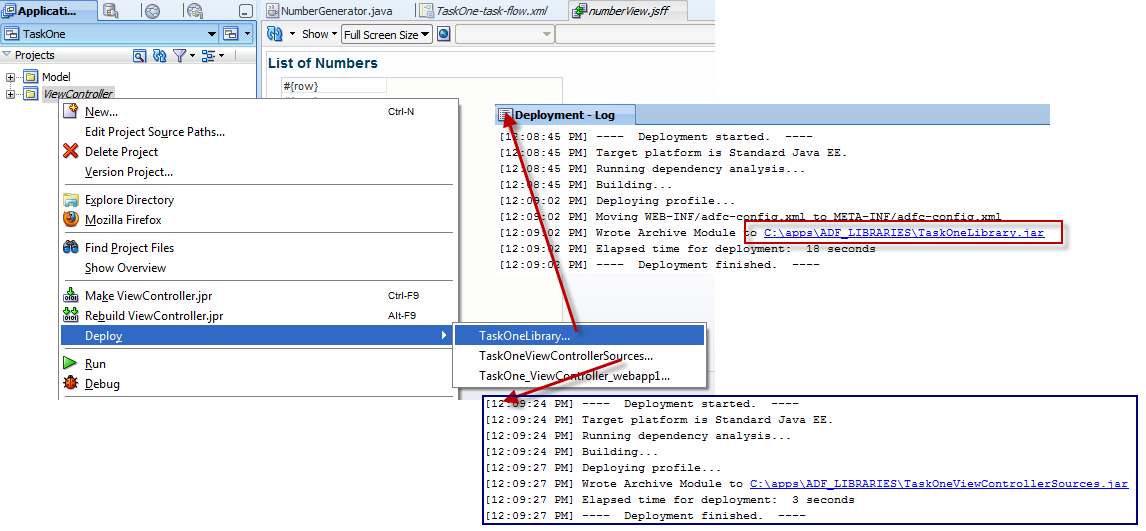Click the globe browser preview icon
Viewport: 1146px width, 531px height.
coord(443,34)
